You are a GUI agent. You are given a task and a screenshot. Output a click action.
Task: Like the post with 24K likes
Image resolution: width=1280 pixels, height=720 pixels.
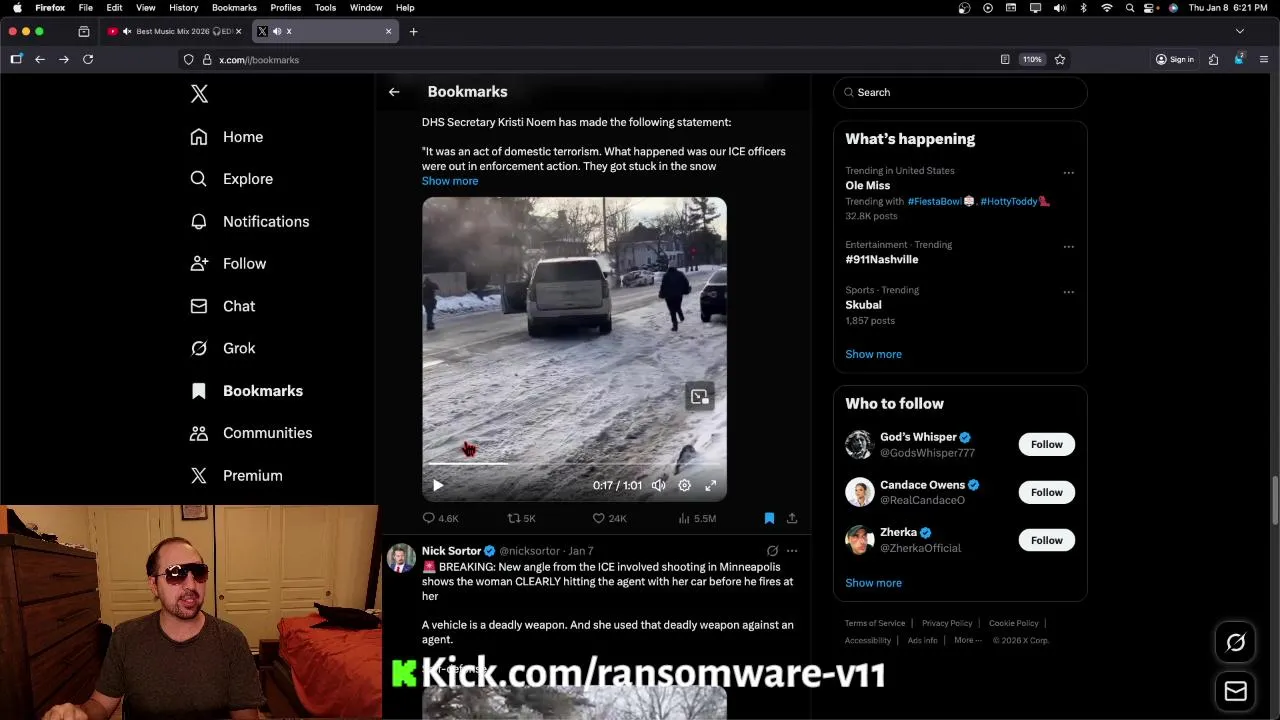(x=609, y=518)
